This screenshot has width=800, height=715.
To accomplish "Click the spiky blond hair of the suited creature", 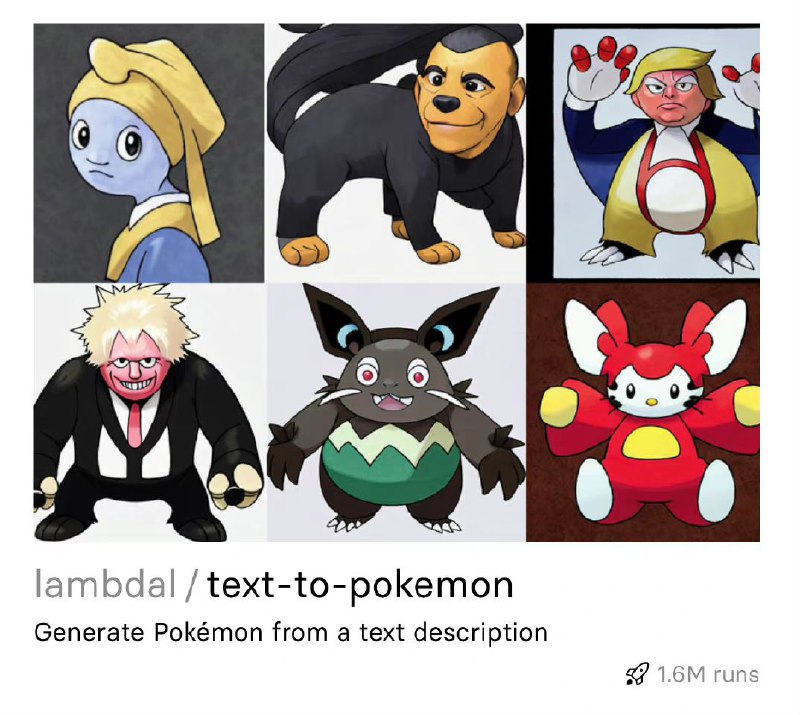I will [135, 322].
